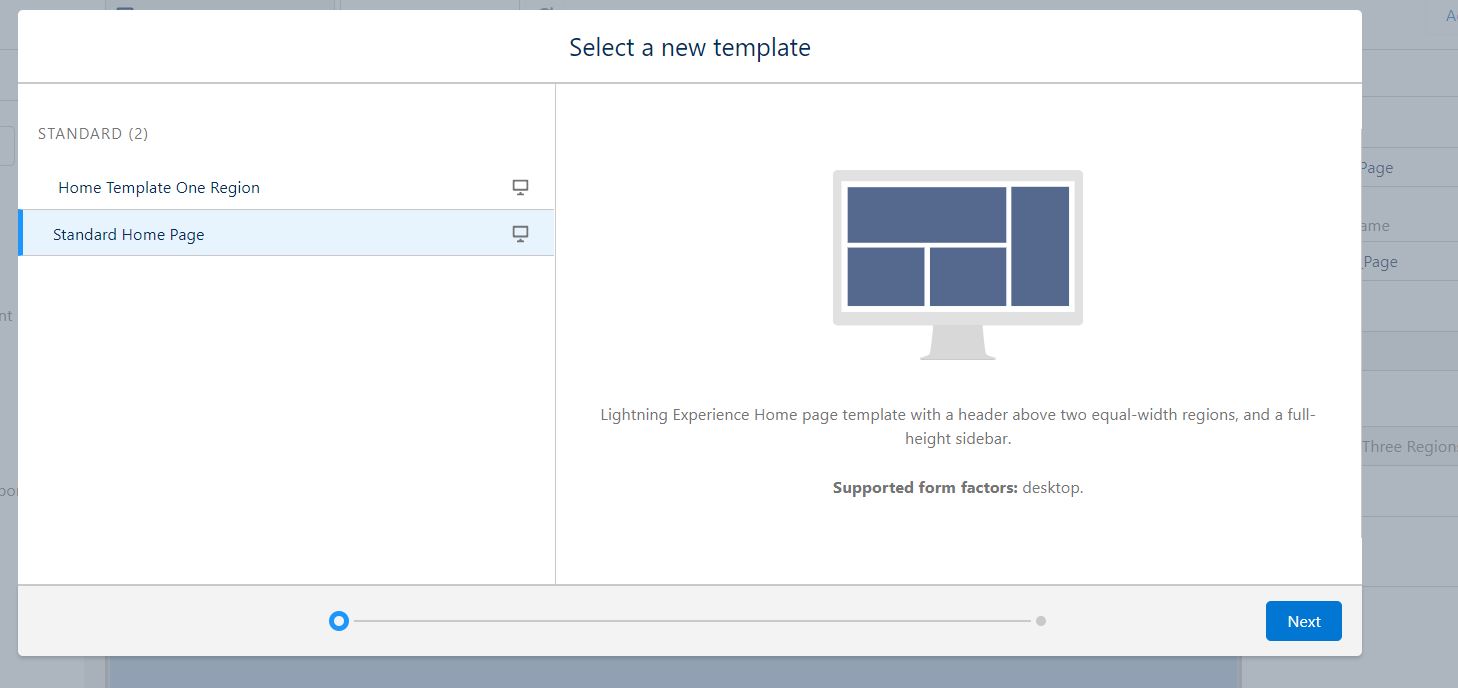The height and width of the screenshot is (688, 1458).
Task: Click the STANDARD (2) section heading
Action: (93, 133)
